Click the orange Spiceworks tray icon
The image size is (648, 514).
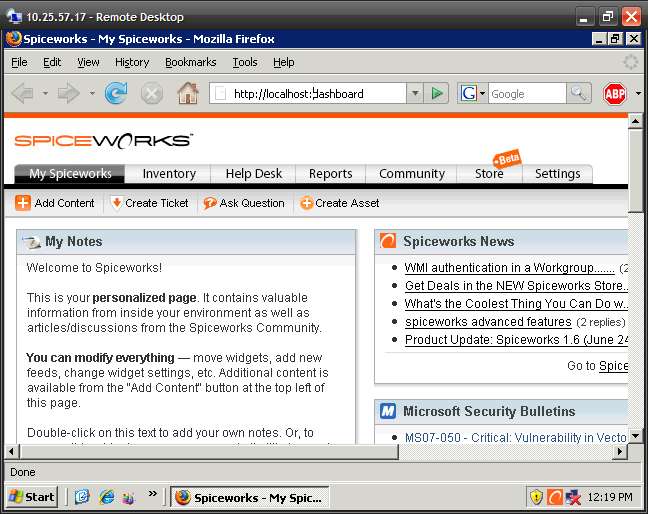(x=555, y=497)
